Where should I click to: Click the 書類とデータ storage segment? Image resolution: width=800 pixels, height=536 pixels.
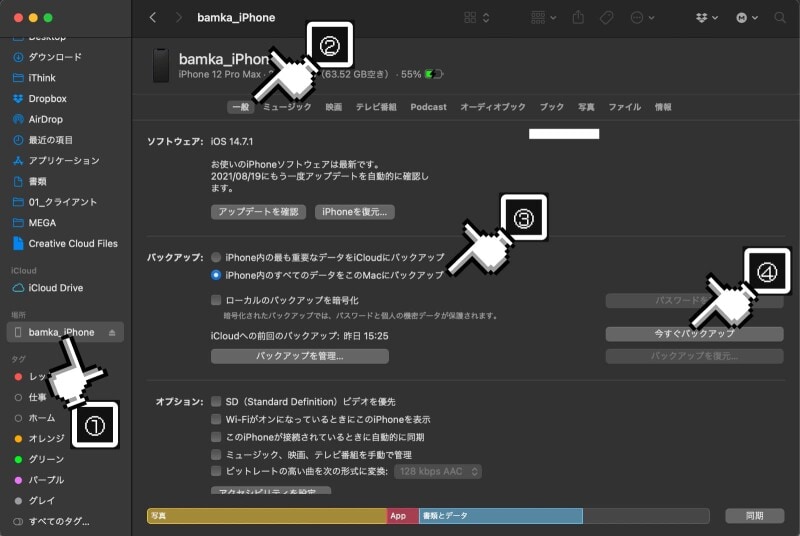tap(501, 516)
